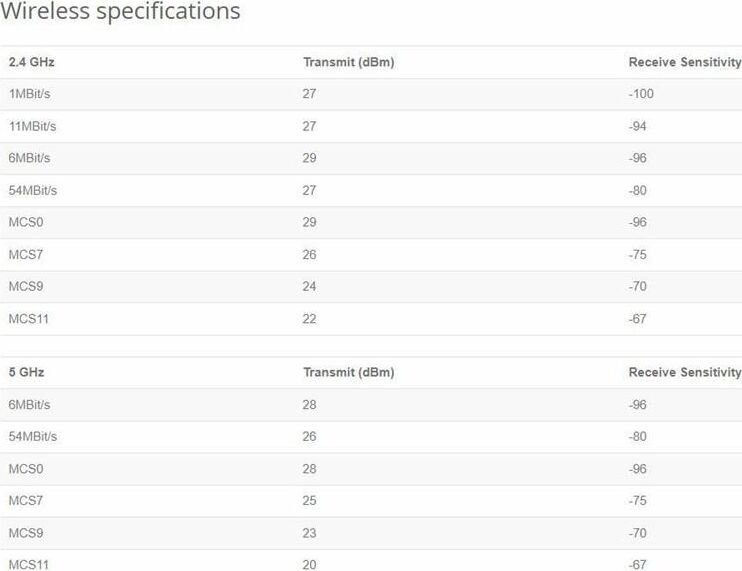This screenshot has width=742, height=571.
Task: Click Transmit (dBm) header in 5 GHz table
Action: pyautogui.click(x=348, y=373)
